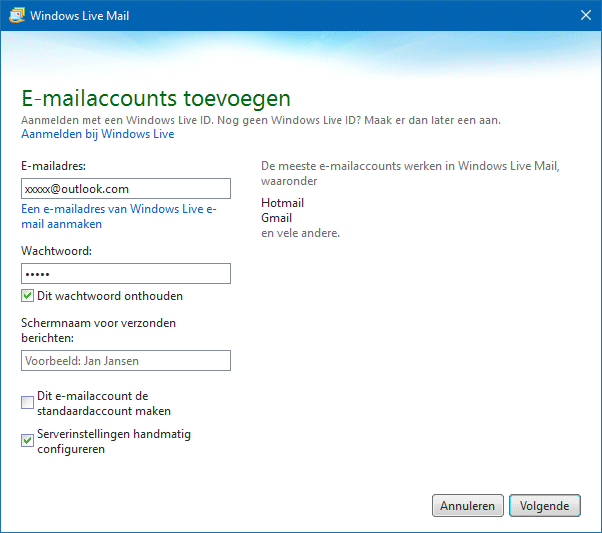The image size is (602, 533).
Task: Close the Windows Live Mail dialog
Action: [585, 15]
